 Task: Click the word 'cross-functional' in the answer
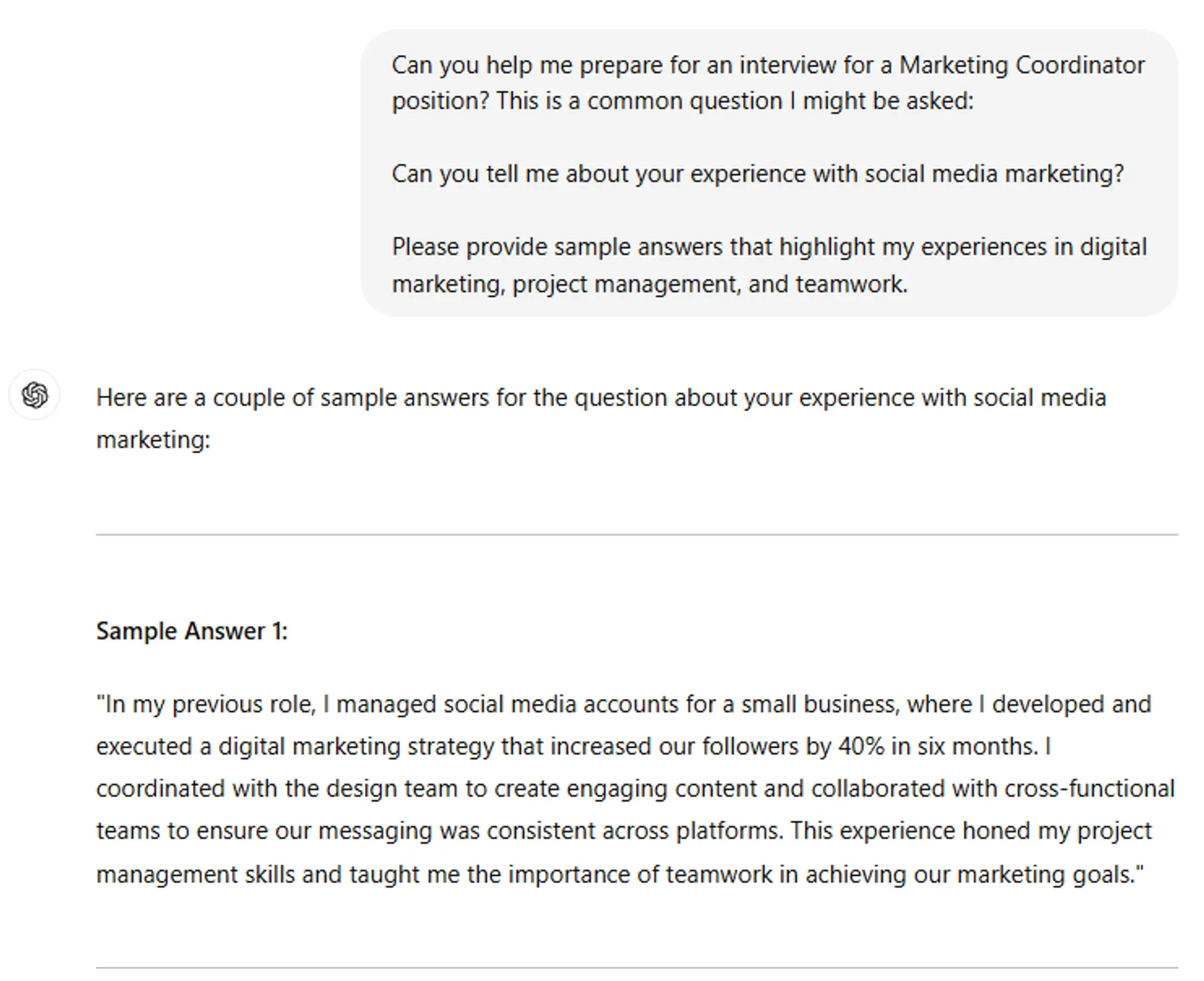click(x=1089, y=789)
